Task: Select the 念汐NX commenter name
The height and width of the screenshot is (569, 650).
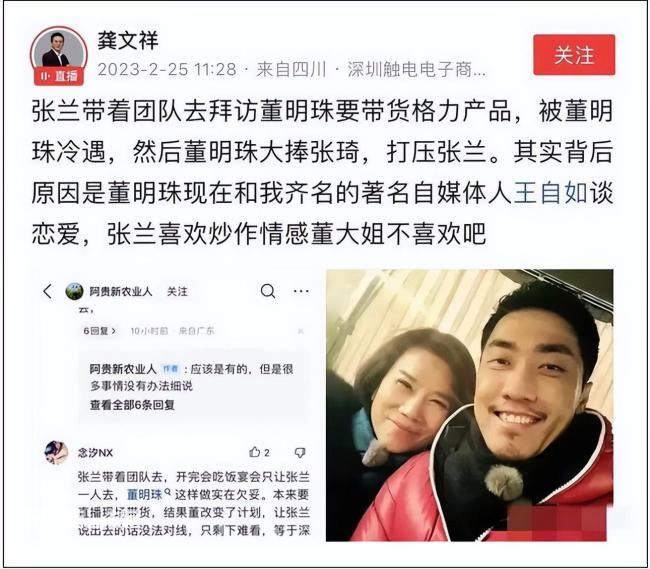Action: pos(95,453)
